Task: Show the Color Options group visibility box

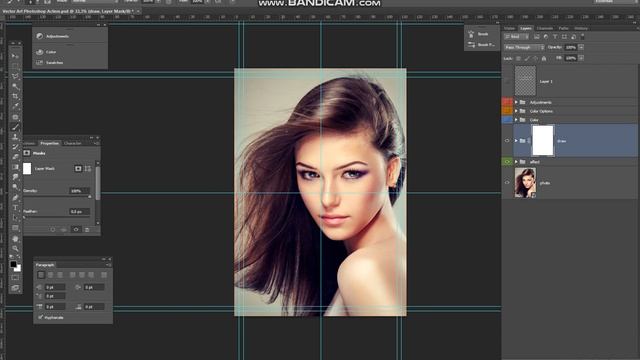Action: pos(507,111)
